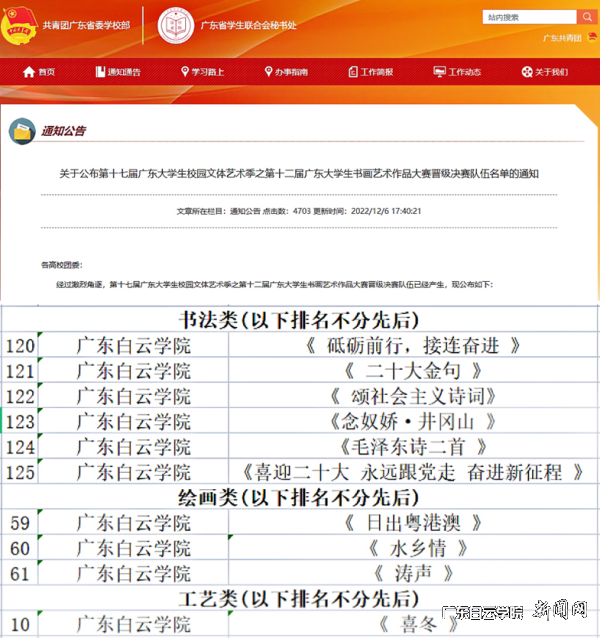
Task: Open the 学习路上 navigation menu
Action: (x=207, y=72)
